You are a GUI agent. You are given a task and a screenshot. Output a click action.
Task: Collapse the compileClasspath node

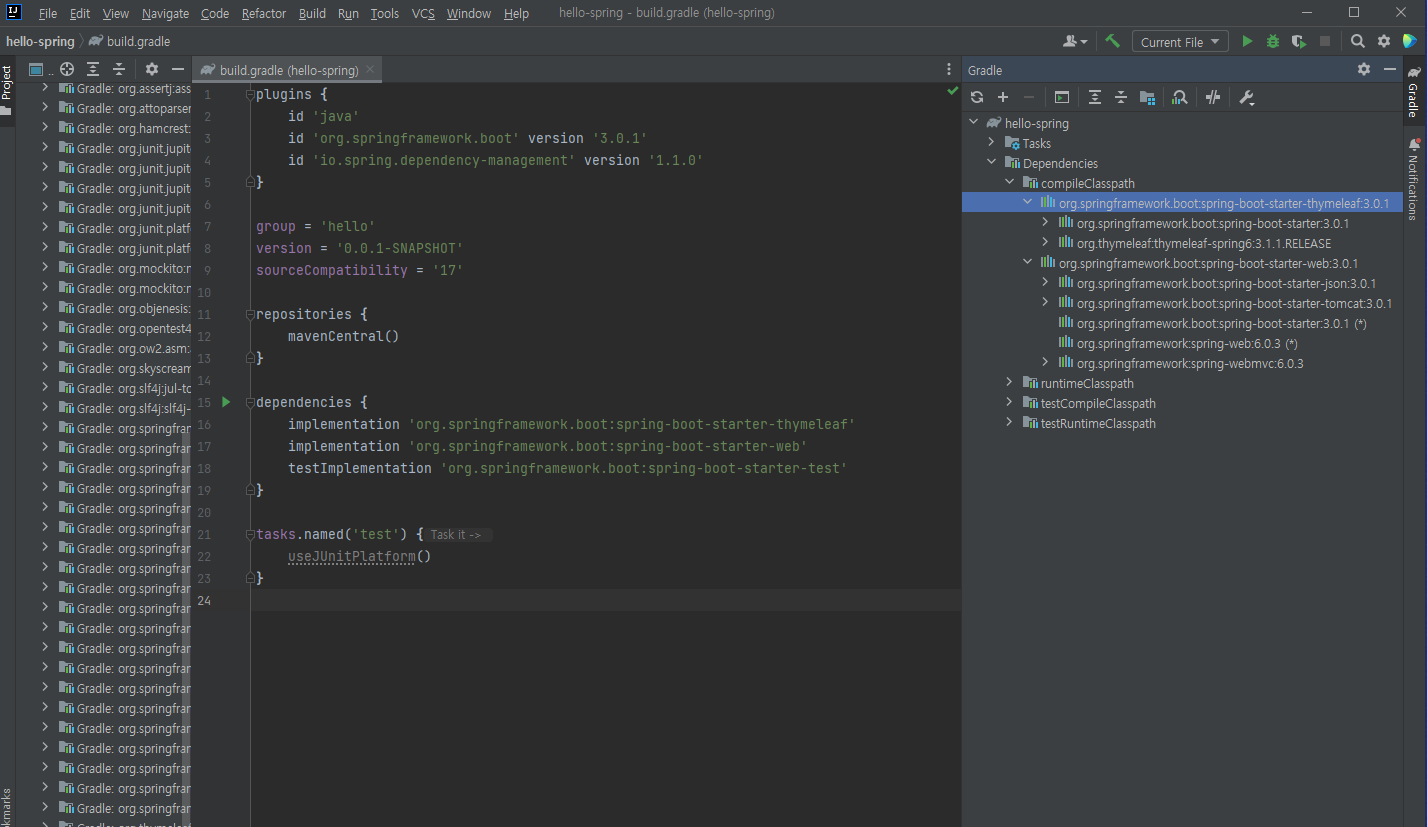click(x=1010, y=183)
